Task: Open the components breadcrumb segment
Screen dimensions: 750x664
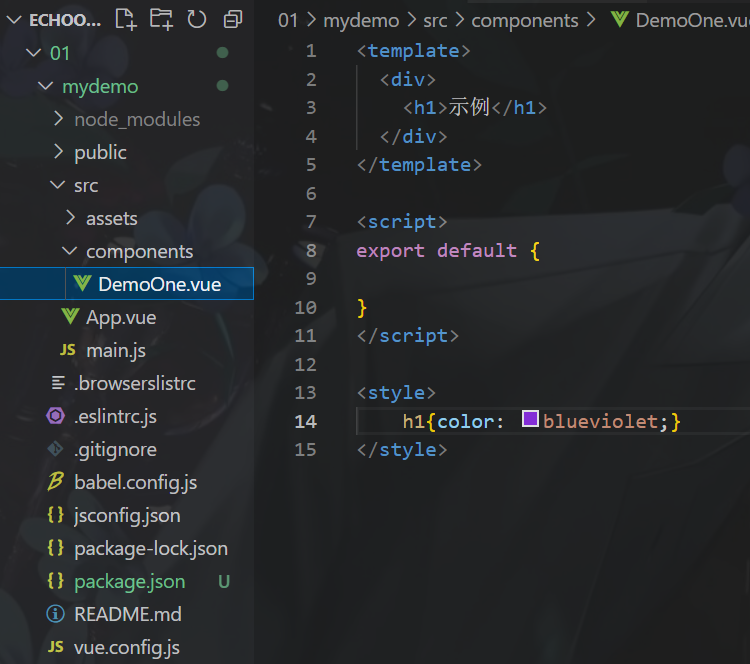Action: tap(525, 21)
